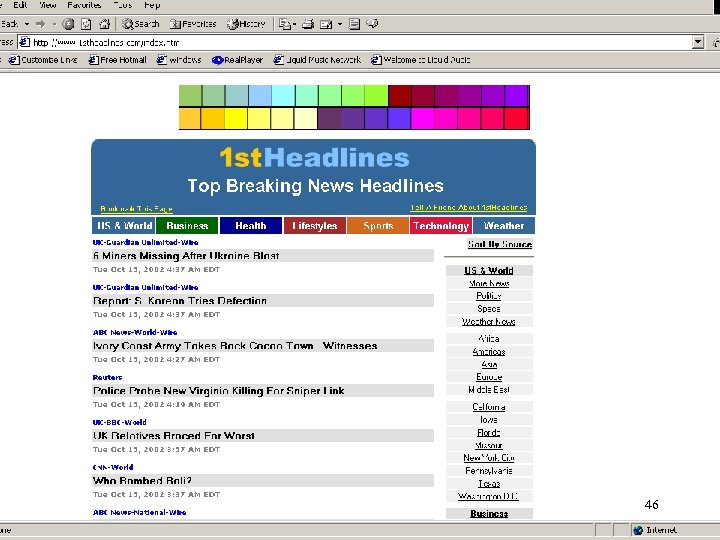Click the dark red color swatch

[400, 96]
